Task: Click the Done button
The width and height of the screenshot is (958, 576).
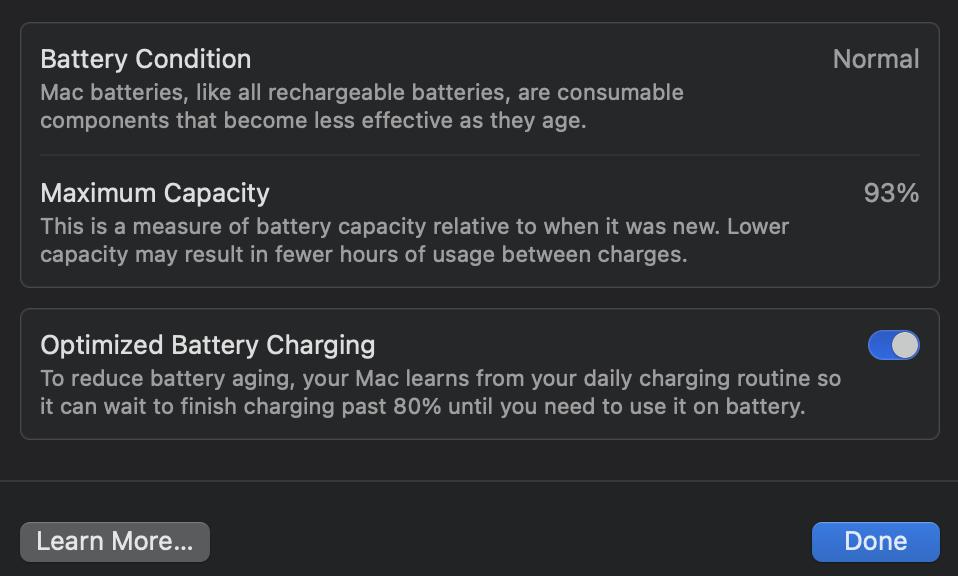Action: pos(876,541)
